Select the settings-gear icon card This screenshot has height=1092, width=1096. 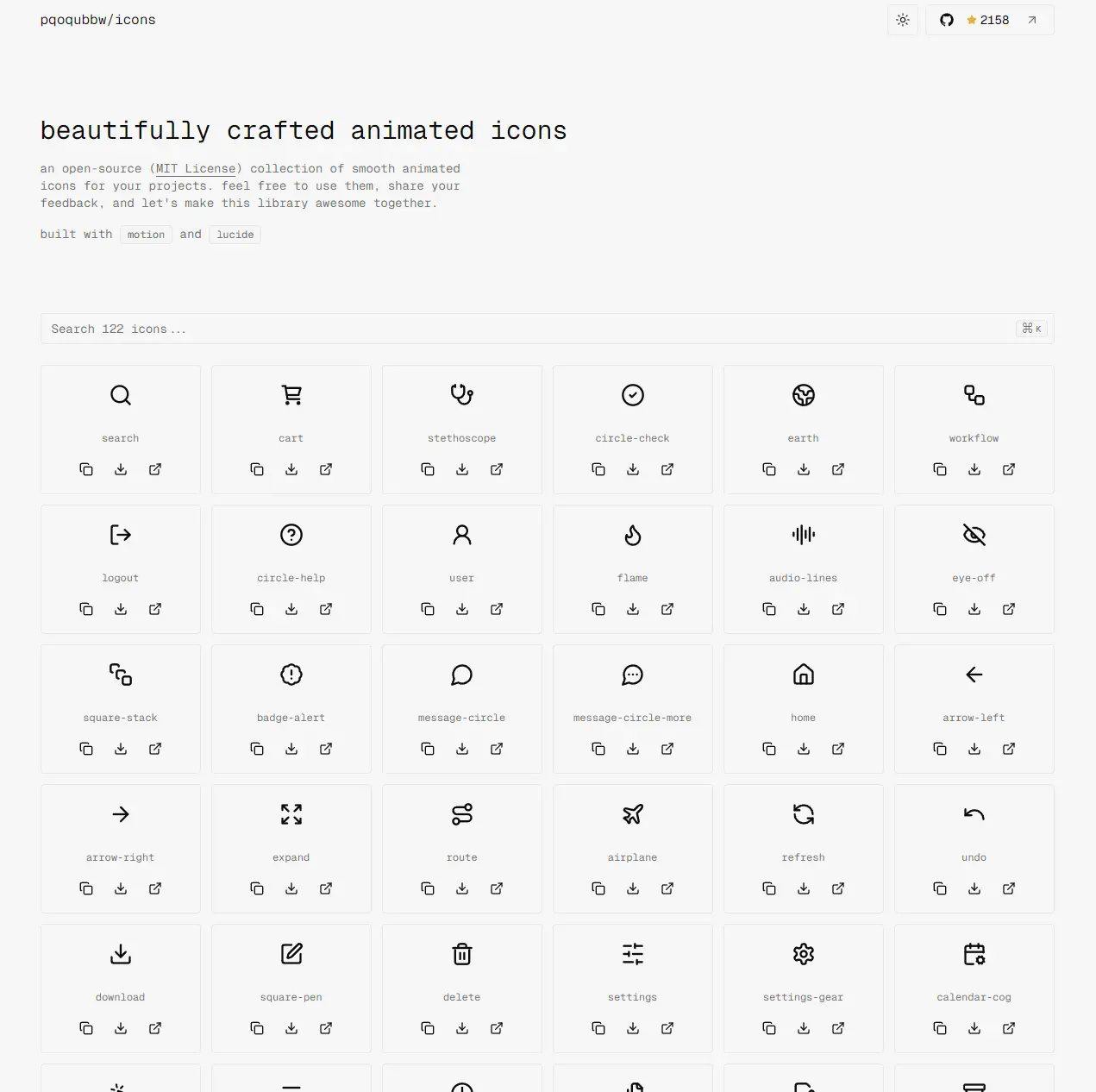(x=803, y=964)
